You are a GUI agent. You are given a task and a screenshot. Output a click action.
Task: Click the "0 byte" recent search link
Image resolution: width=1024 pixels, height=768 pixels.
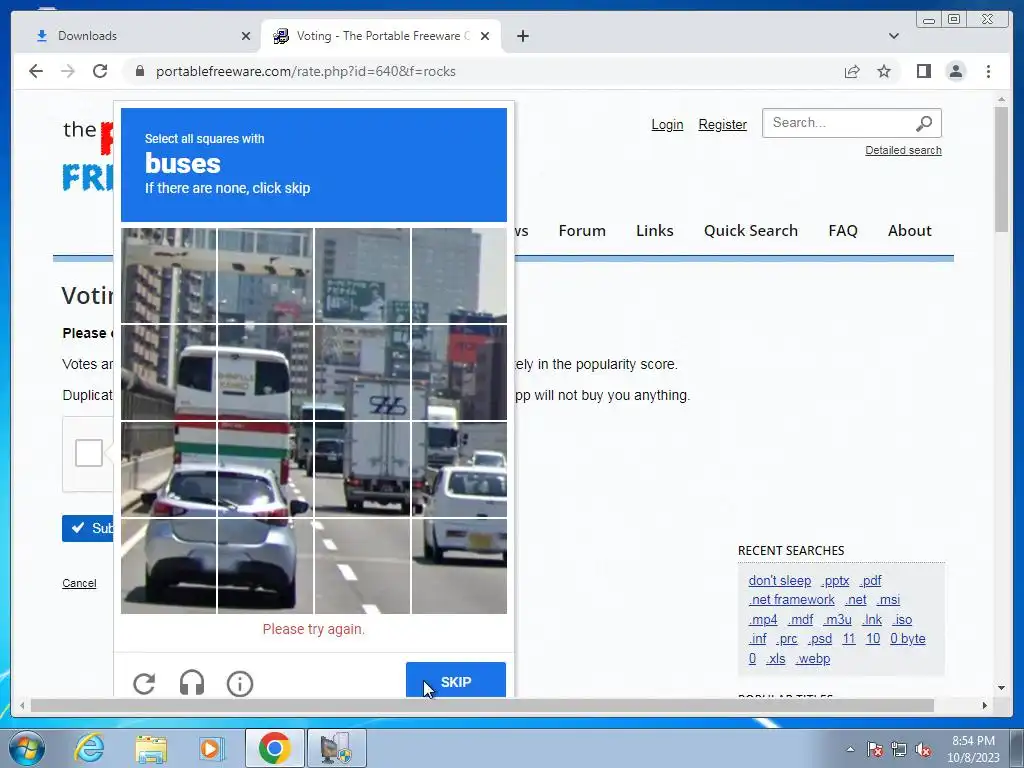tap(908, 639)
